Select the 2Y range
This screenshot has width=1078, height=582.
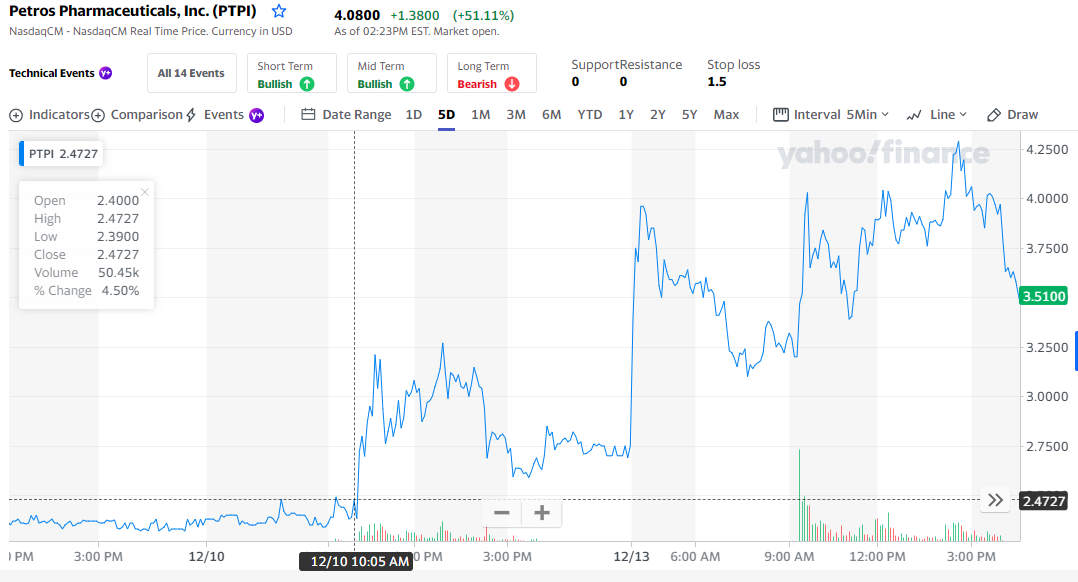658,115
